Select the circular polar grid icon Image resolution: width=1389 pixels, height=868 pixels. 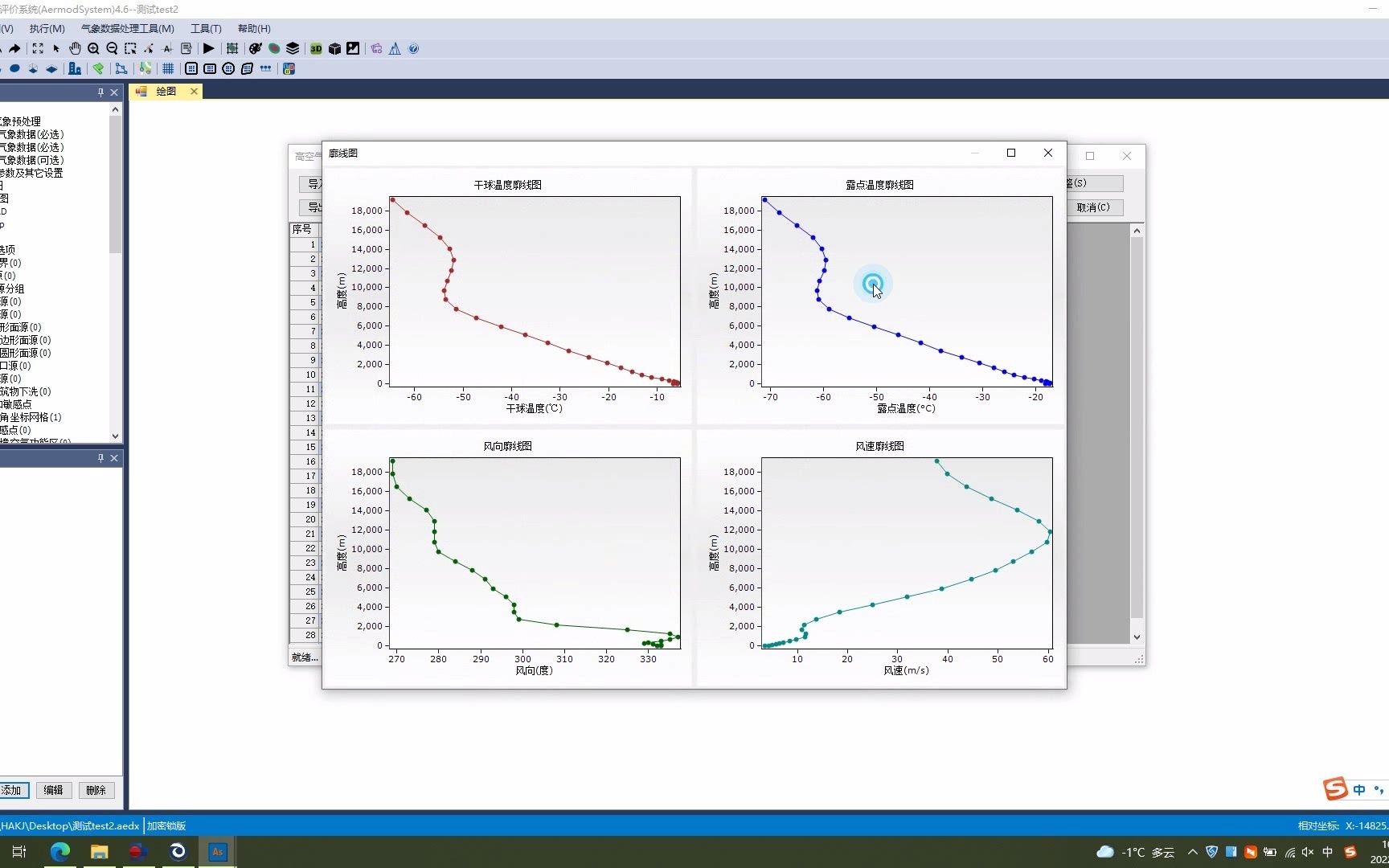point(228,69)
